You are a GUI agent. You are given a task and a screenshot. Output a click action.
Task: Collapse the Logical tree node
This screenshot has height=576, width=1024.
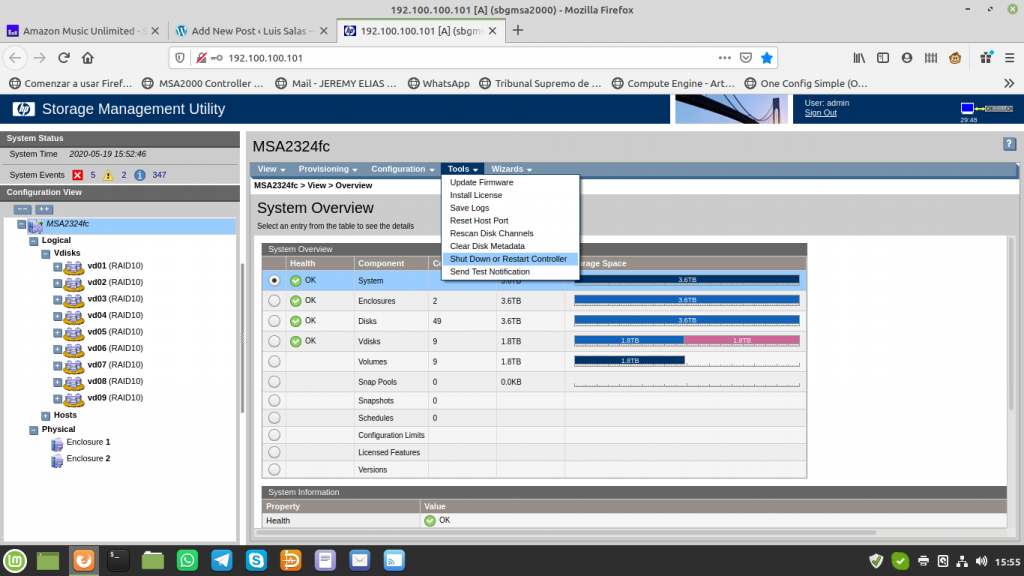click(x=33, y=241)
